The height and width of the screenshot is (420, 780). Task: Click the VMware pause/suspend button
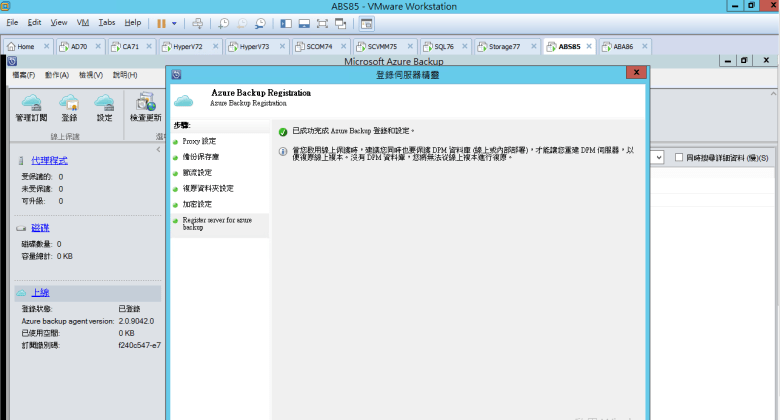point(160,22)
